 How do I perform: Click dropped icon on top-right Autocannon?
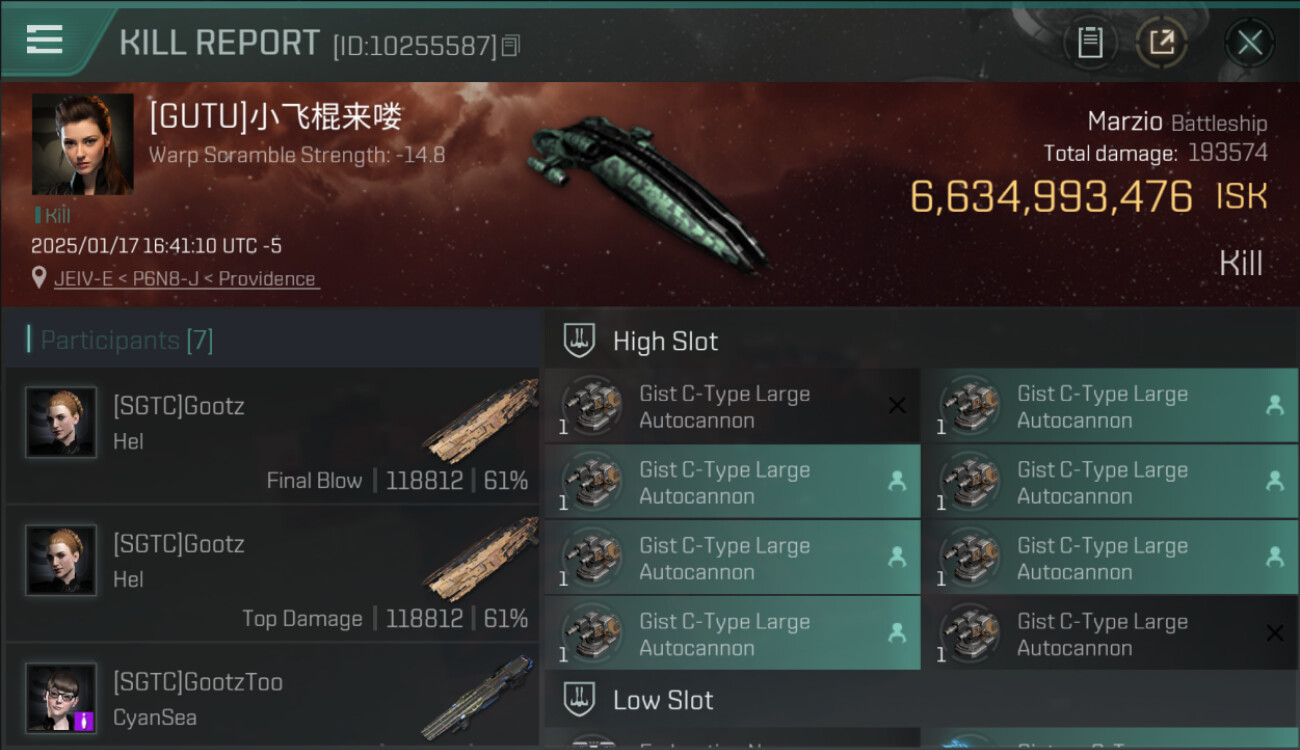(1274, 405)
